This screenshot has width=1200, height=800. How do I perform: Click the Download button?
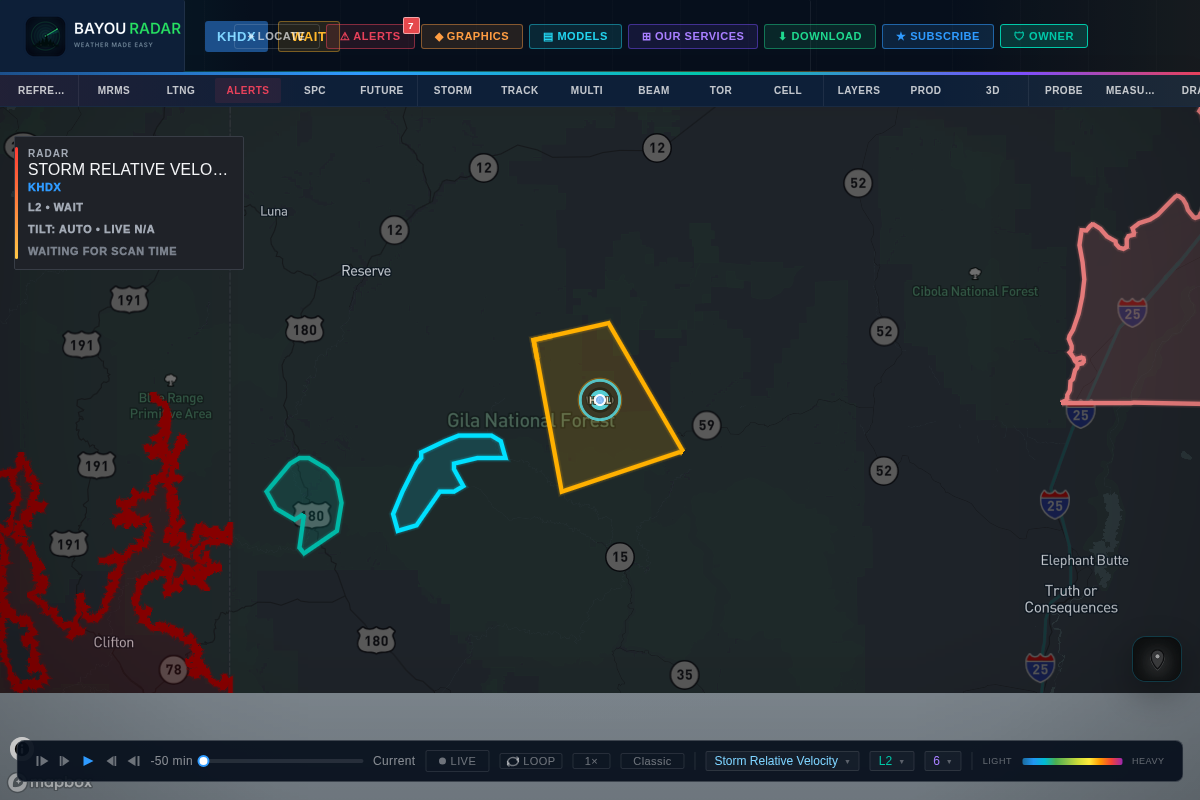(x=820, y=37)
